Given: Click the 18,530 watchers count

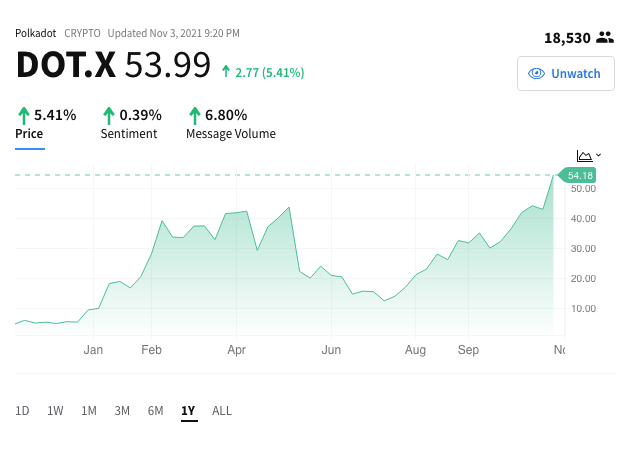Looking at the screenshot, I should (x=567, y=38).
